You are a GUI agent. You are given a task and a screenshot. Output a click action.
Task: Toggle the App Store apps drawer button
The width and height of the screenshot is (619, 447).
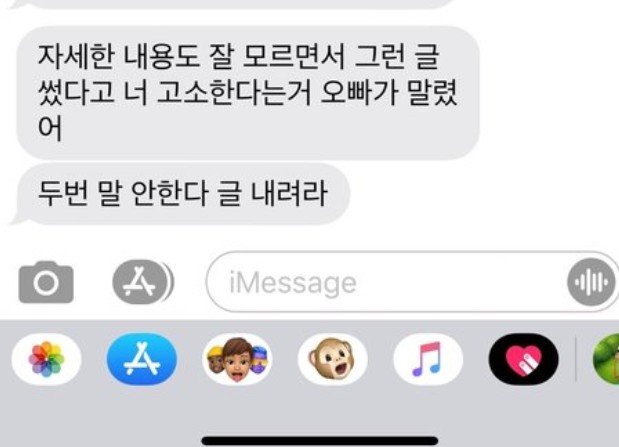point(143,282)
